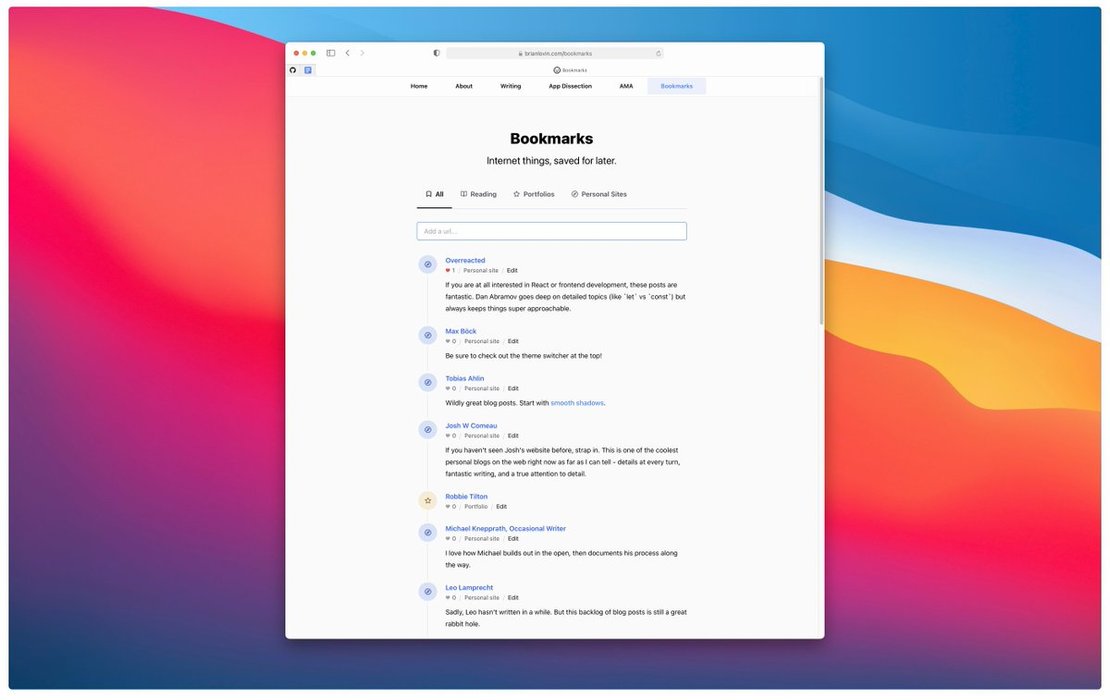Open the Max Böck bookmark link
This screenshot has width=1110, height=700.
(x=461, y=331)
